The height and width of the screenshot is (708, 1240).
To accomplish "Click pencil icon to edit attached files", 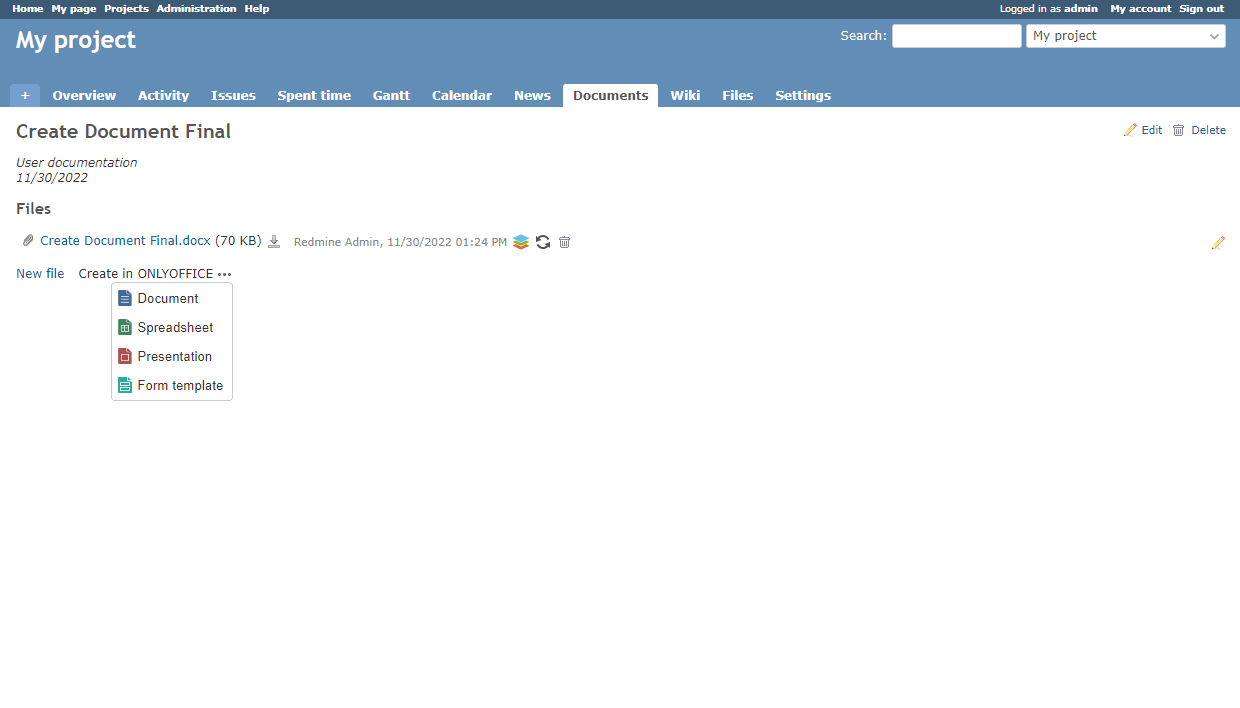I will (1217, 243).
